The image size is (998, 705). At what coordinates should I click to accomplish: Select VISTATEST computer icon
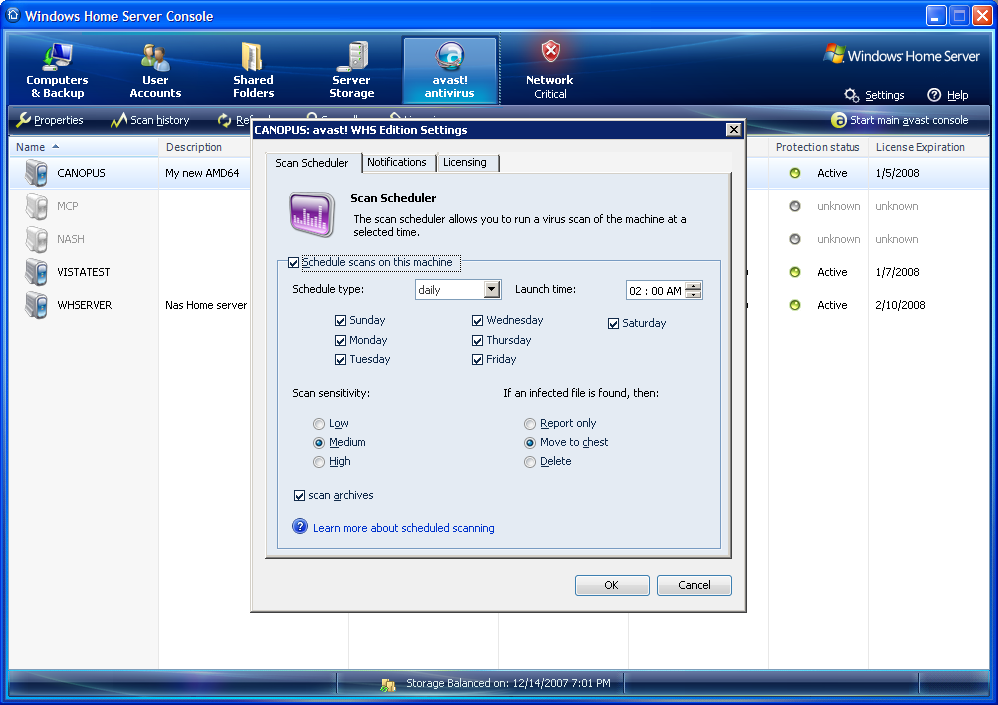(36, 272)
